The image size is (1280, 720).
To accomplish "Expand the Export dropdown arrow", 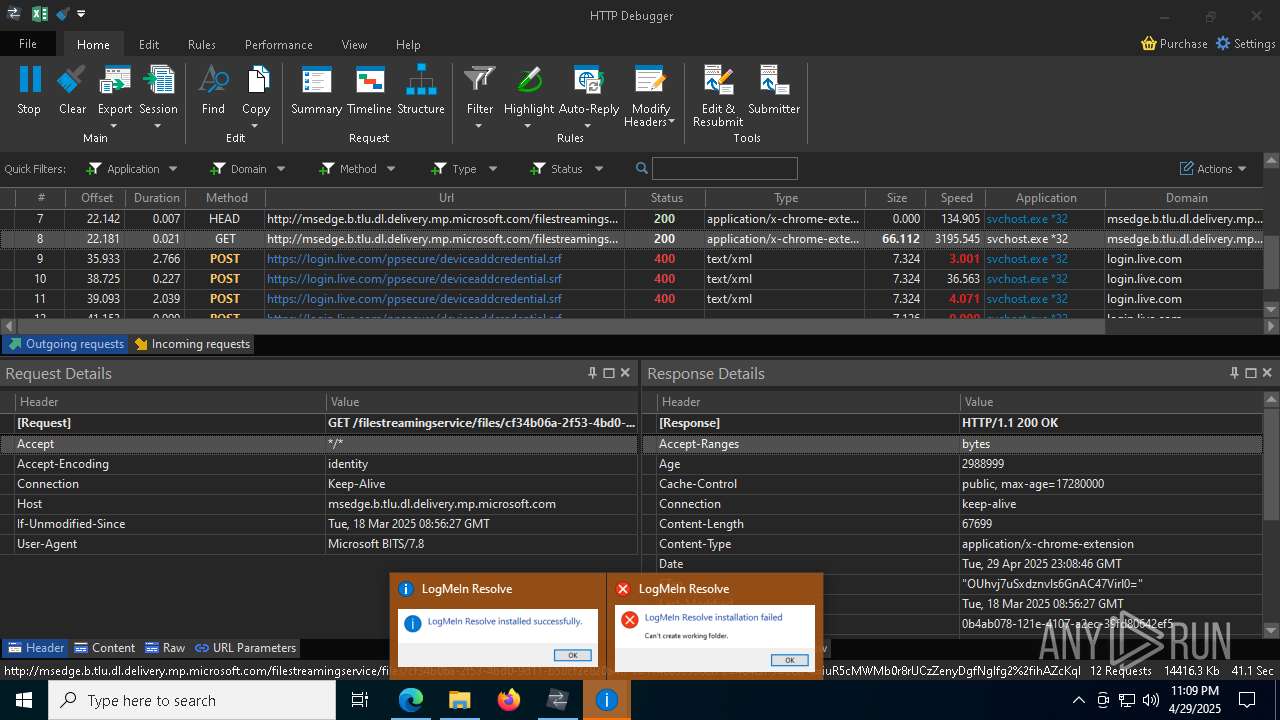I will 113,126.
